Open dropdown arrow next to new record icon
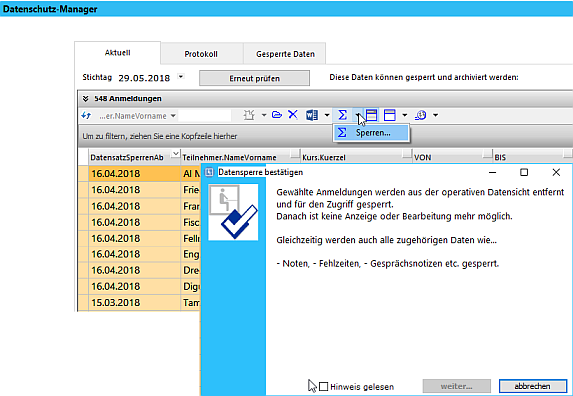The height and width of the screenshot is (396, 573). [264, 115]
